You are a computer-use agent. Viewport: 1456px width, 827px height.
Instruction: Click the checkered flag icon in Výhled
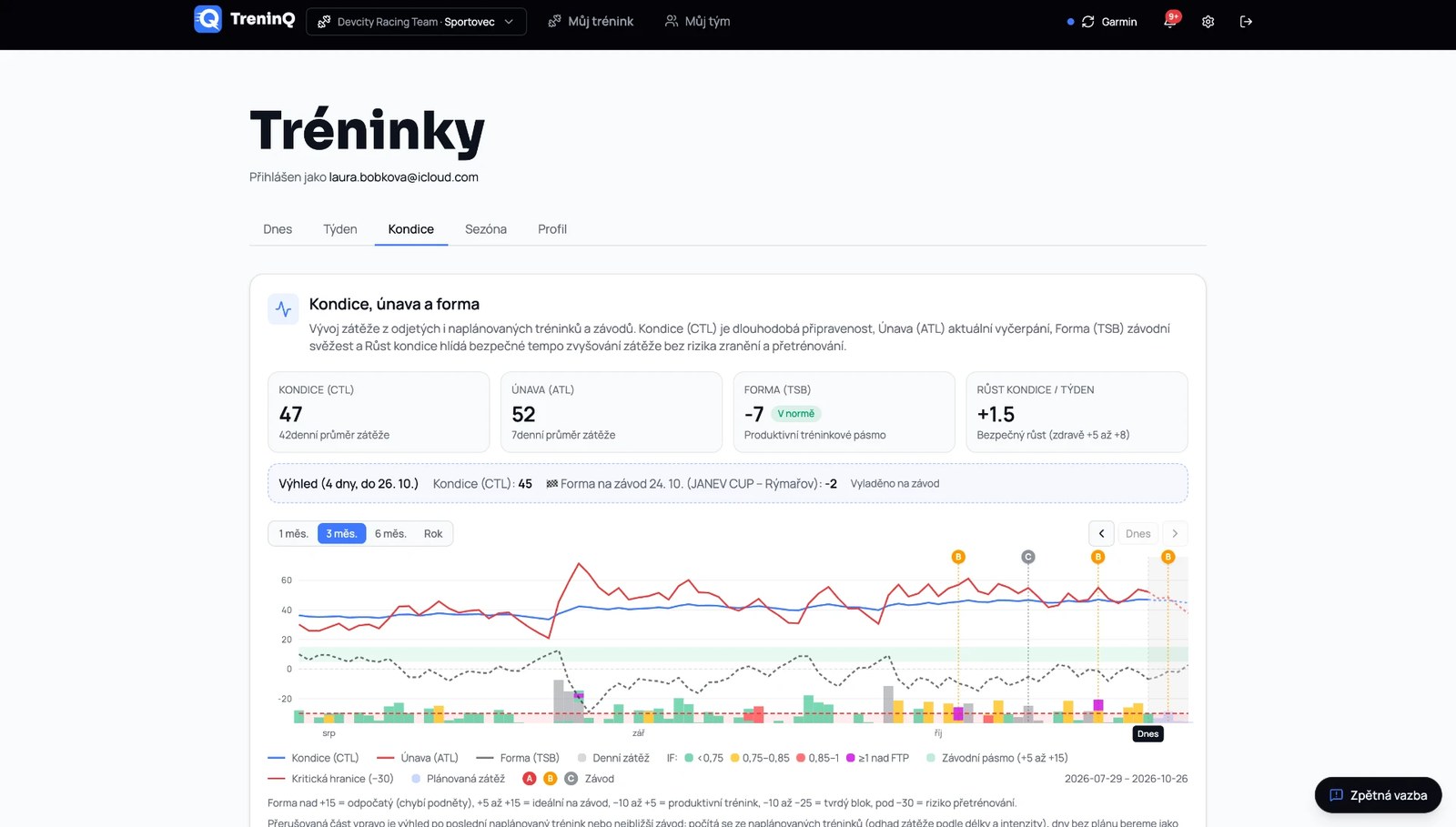(551, 484)
